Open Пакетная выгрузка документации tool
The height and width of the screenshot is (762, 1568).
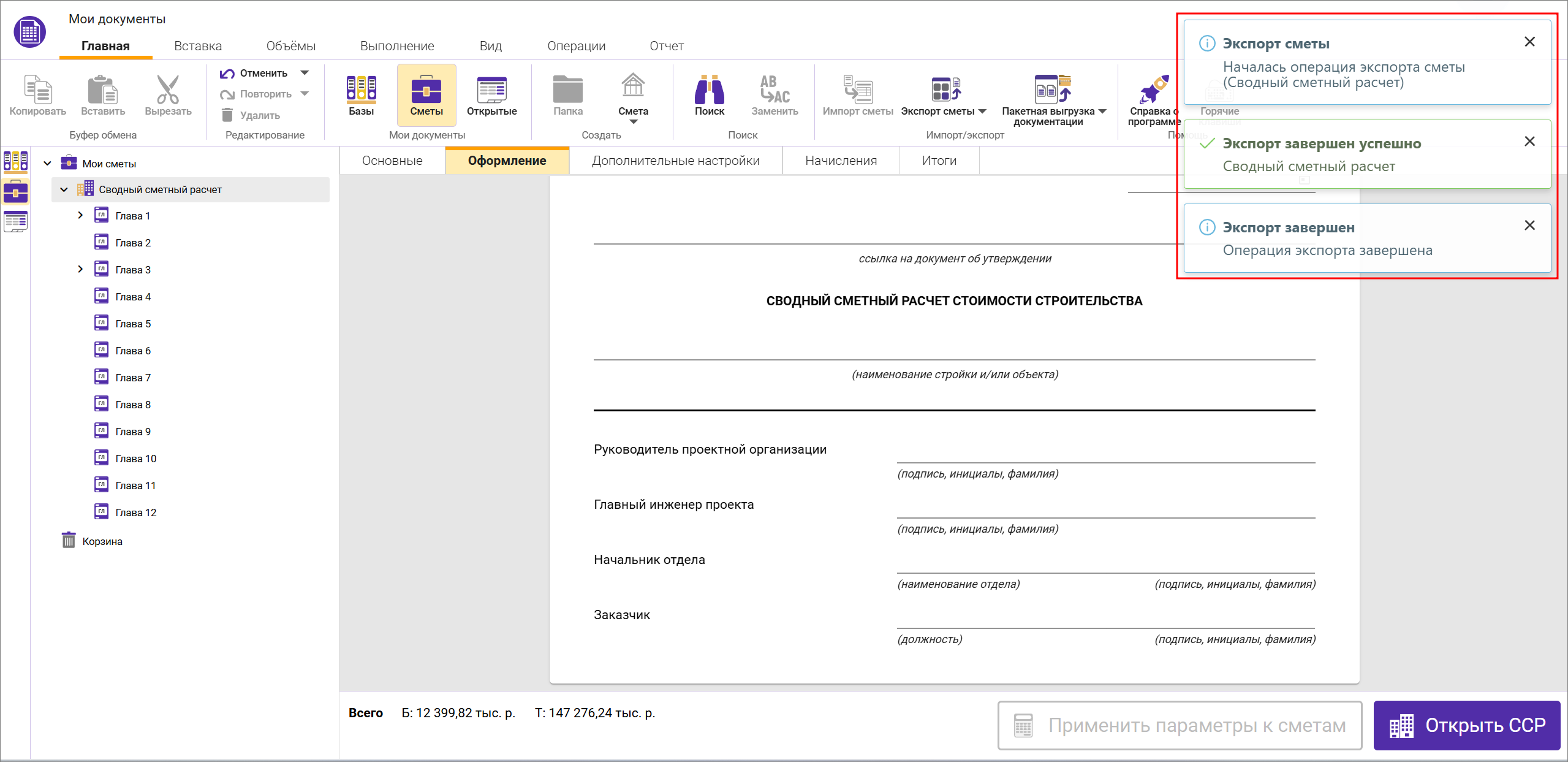click(1051, 90)
